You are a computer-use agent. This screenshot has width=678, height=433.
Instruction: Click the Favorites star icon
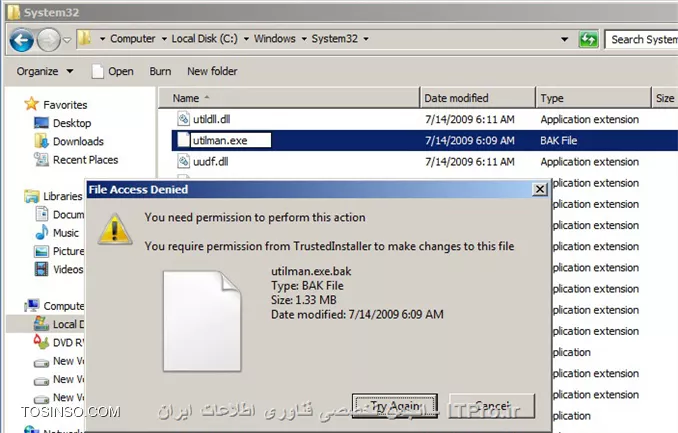[32, 104]
